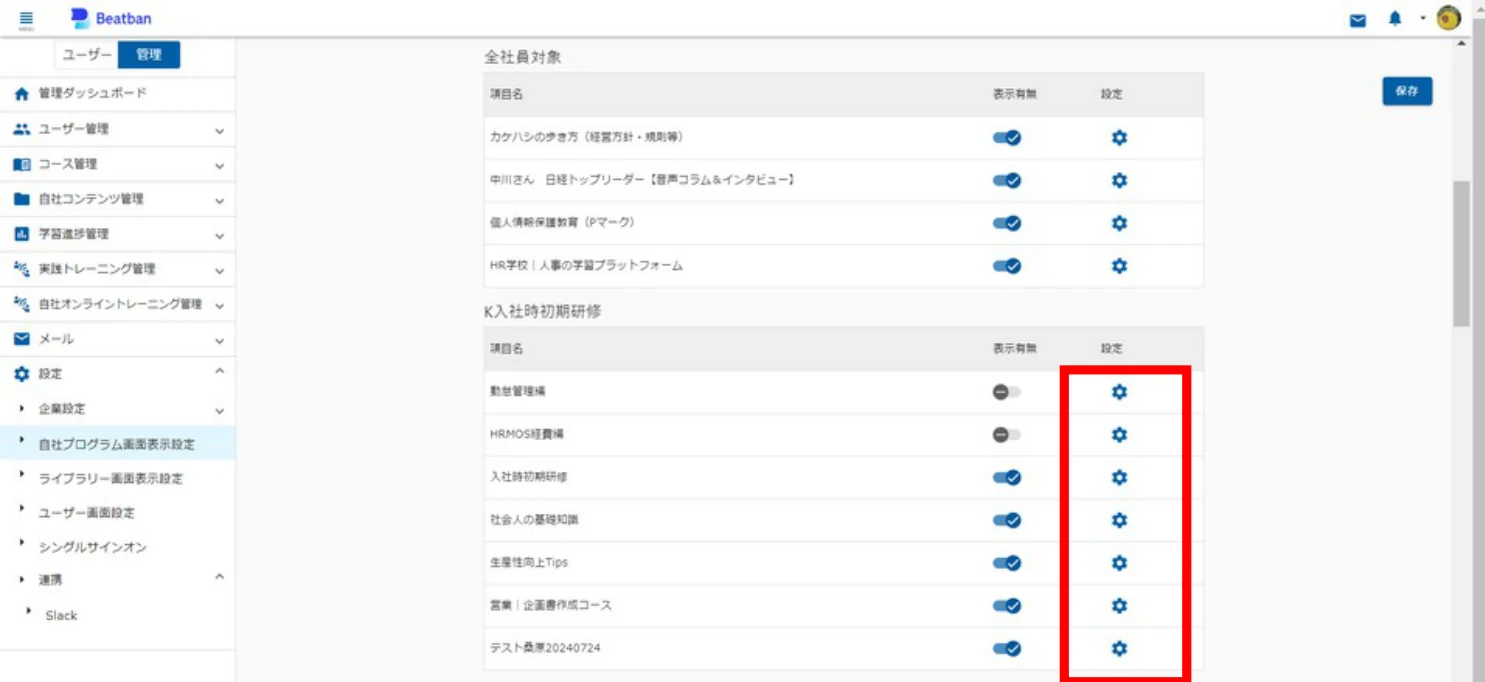Image resolution: width=1485 pixels, height=682 pixels.
Task: Click the icon beside 自社オンライントレーニング管理
Action: (x=22, y=304)
